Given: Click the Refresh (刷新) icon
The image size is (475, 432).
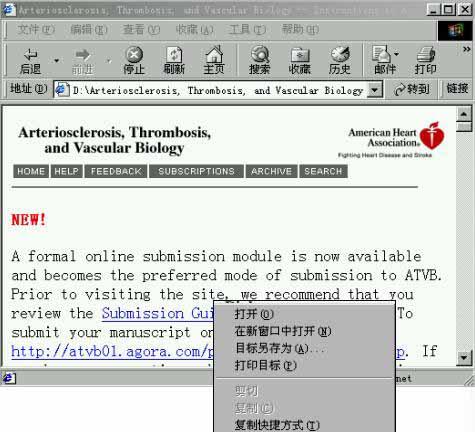Looking at the screenshot, I should click(x=174, y=60).
